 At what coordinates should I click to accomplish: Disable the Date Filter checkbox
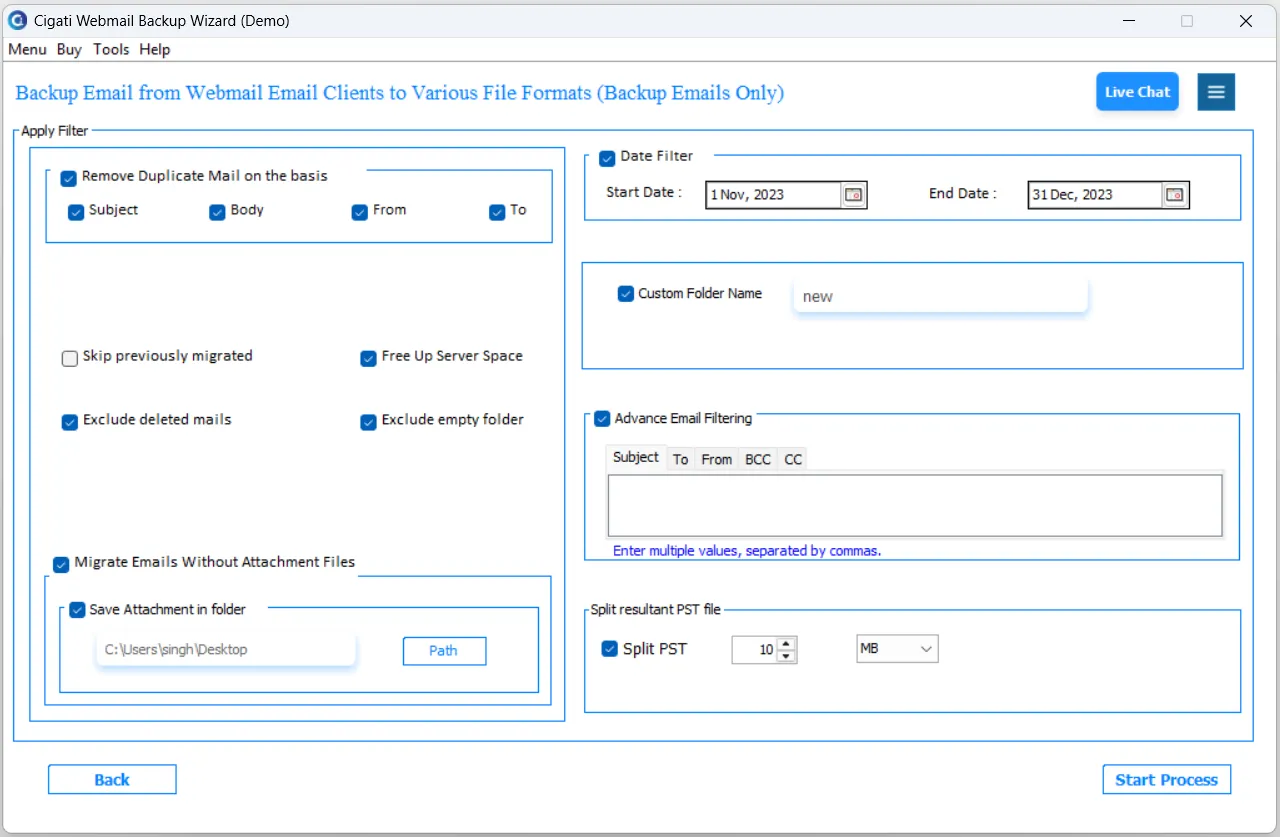click(607, 158)
